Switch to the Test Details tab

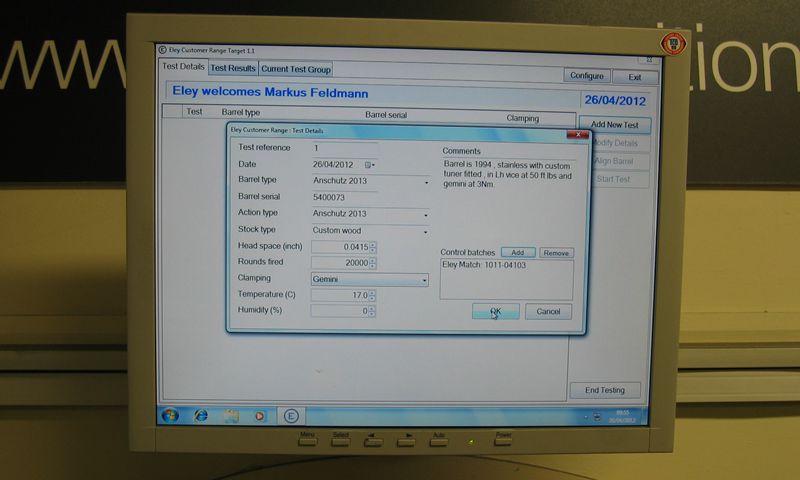183,66
